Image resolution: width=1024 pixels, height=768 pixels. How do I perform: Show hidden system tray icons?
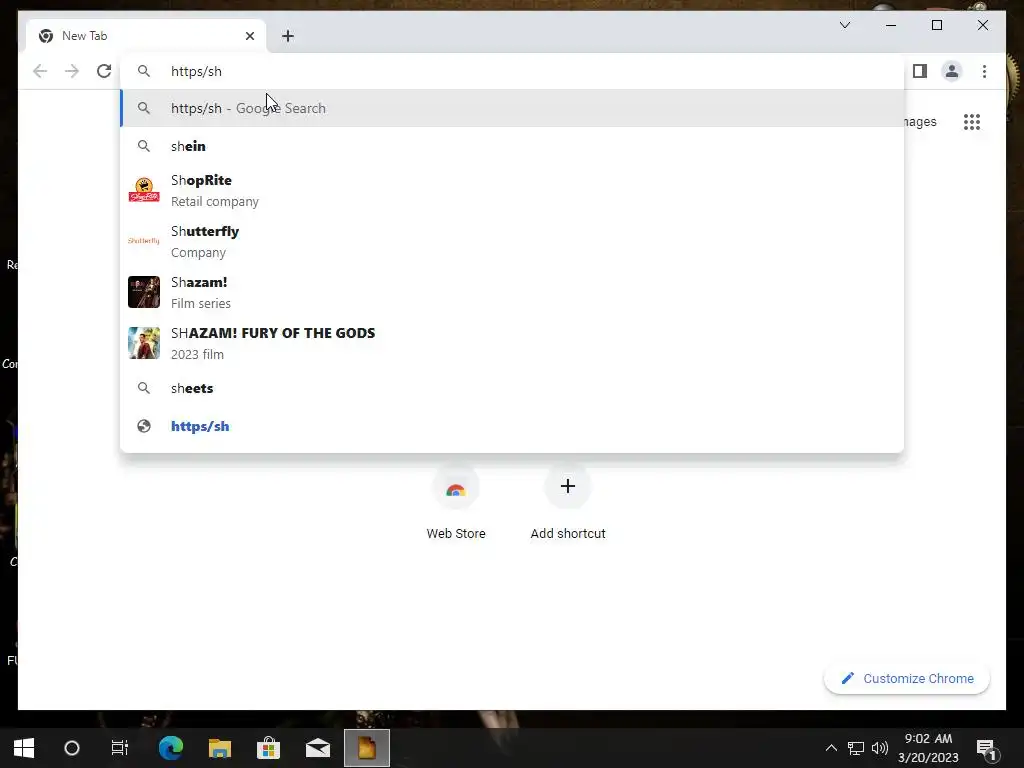click(831, 748)
